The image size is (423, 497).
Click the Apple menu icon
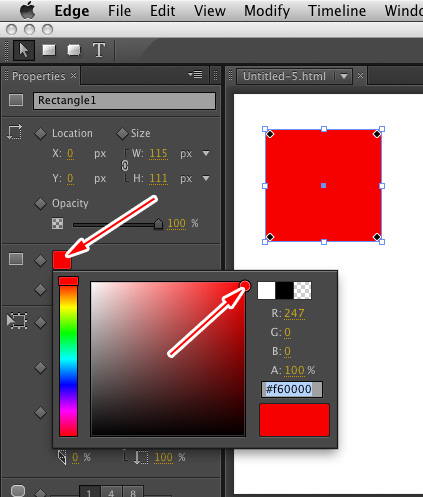coord(27,11)
